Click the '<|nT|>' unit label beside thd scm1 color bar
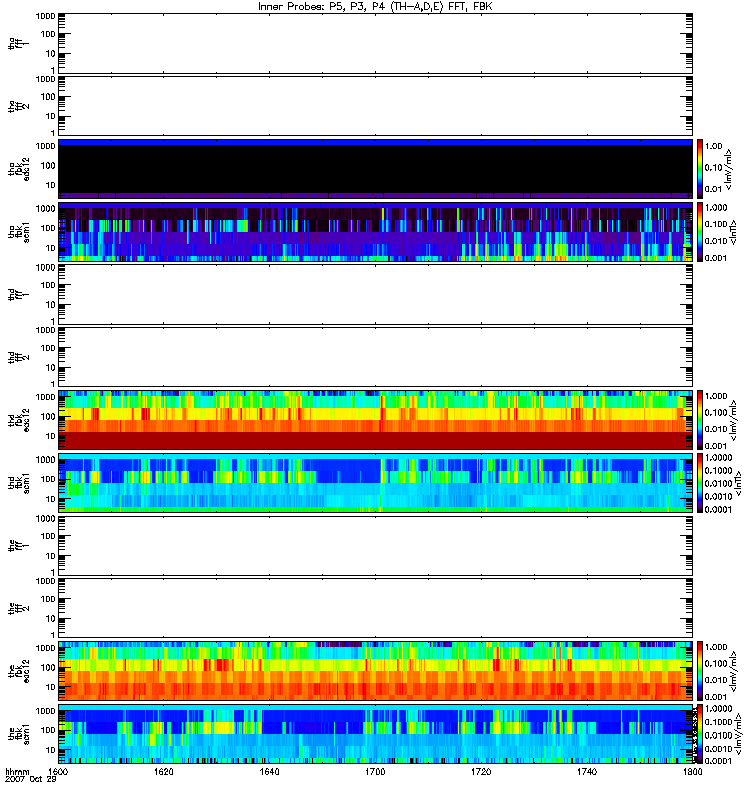 [x=737, y=484]
